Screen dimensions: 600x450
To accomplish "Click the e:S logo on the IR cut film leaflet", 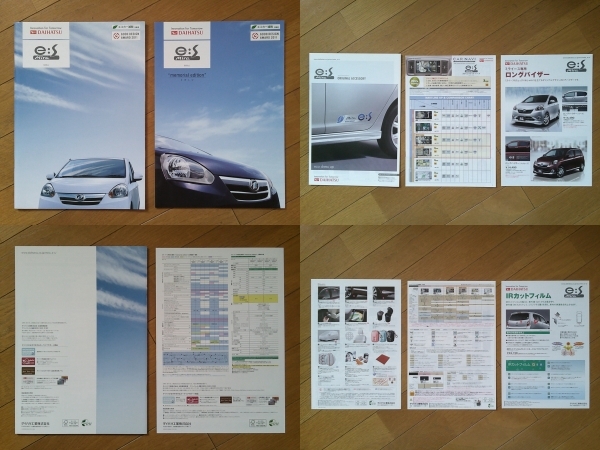I will click(x=573, y=292).
